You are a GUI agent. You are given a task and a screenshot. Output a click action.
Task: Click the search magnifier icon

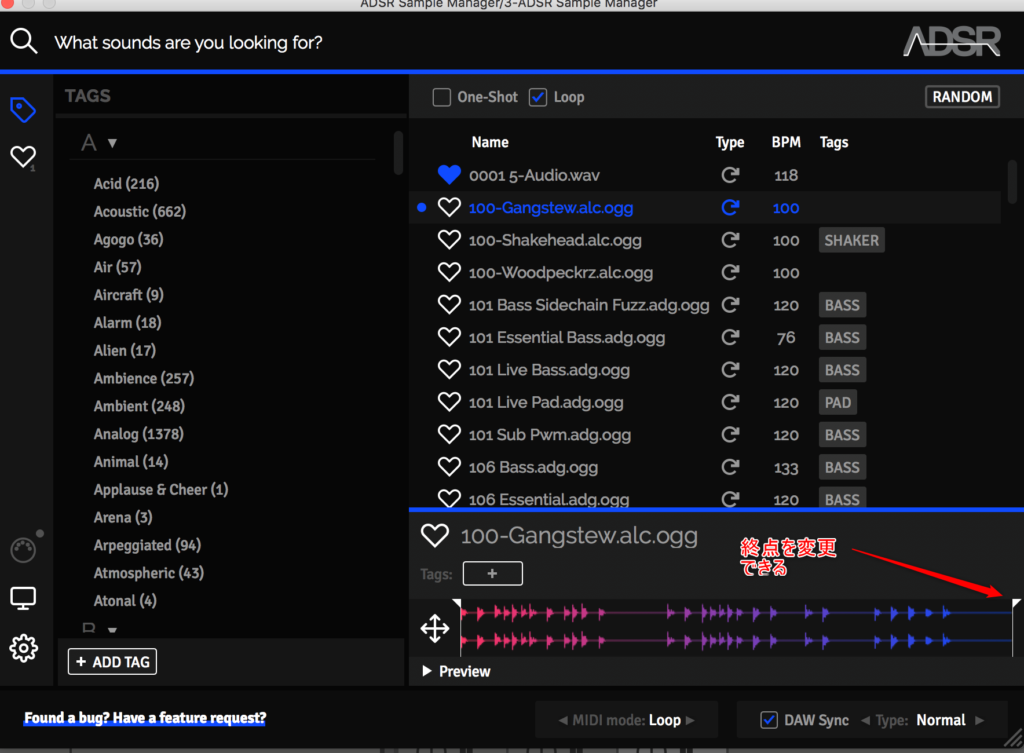pos(24,41)
